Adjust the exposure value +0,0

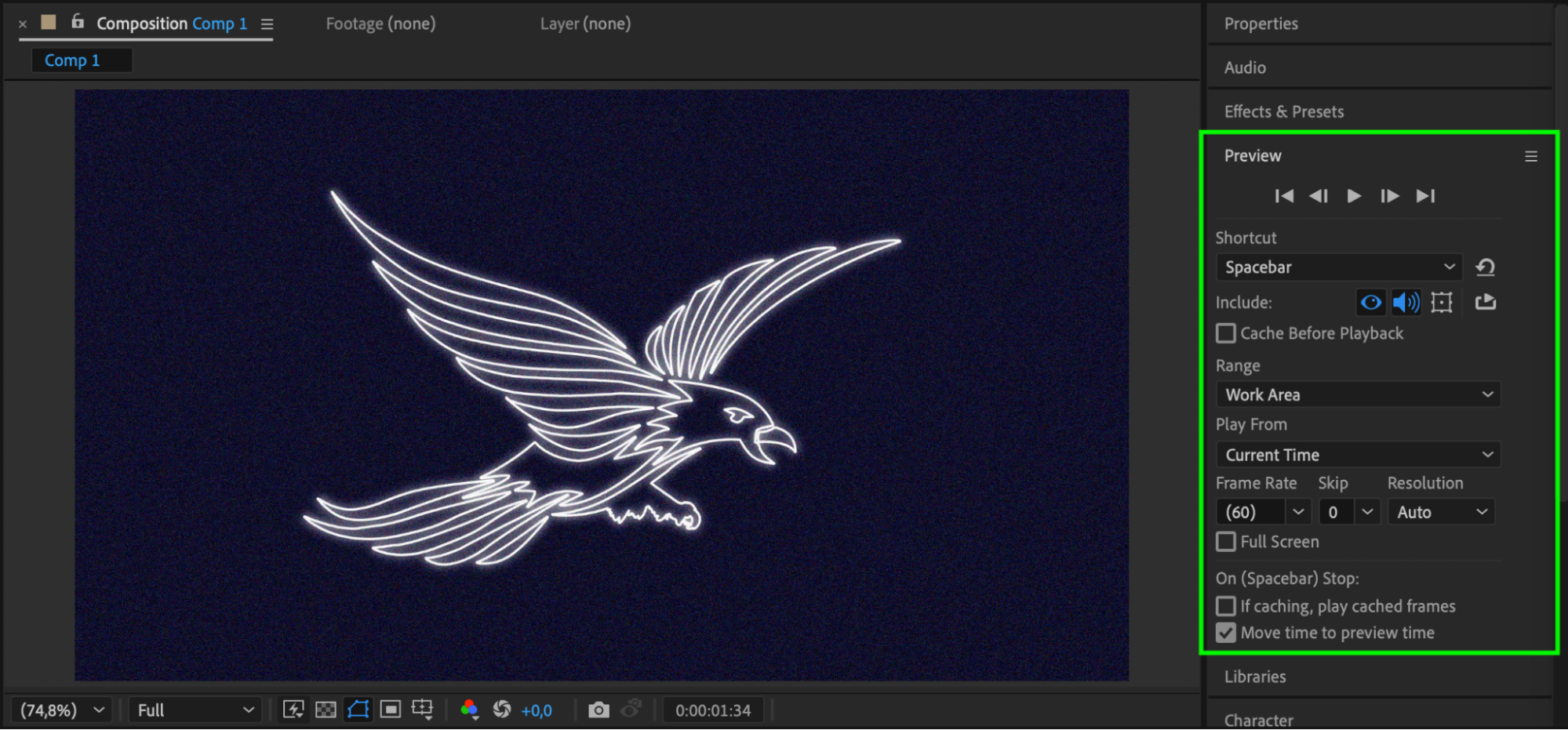click(537, 710)
